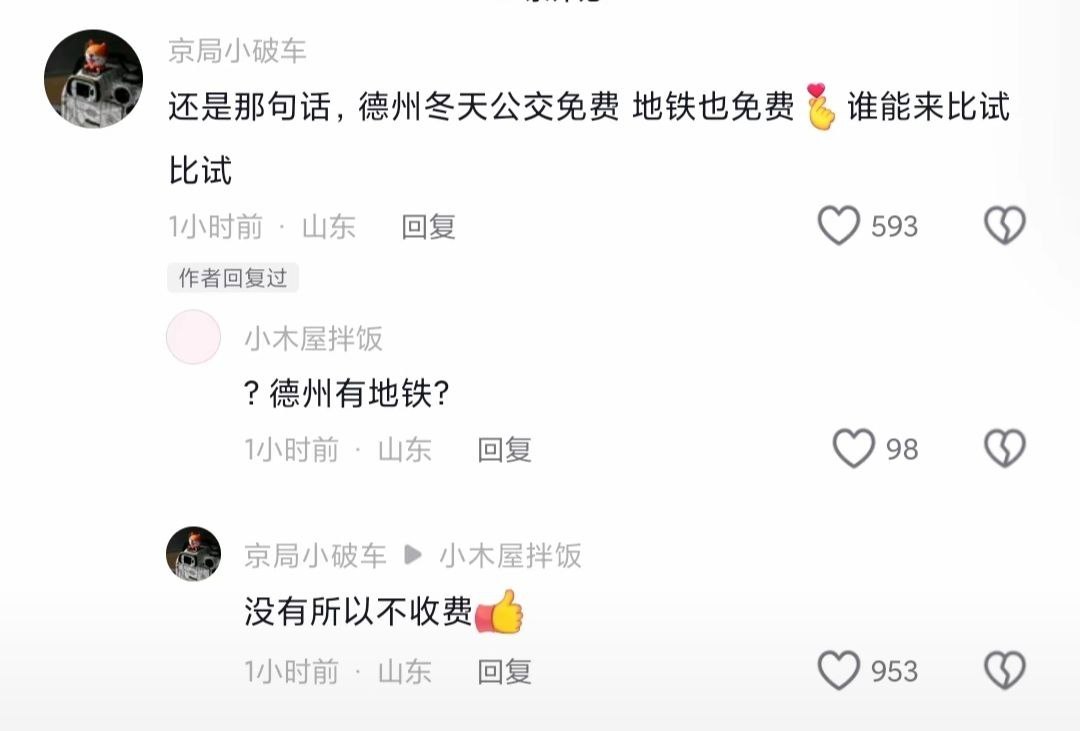This screenshot has width=1080, height=731.
Task: Tap 回复 under the top comment
Action: click(428, 227)
